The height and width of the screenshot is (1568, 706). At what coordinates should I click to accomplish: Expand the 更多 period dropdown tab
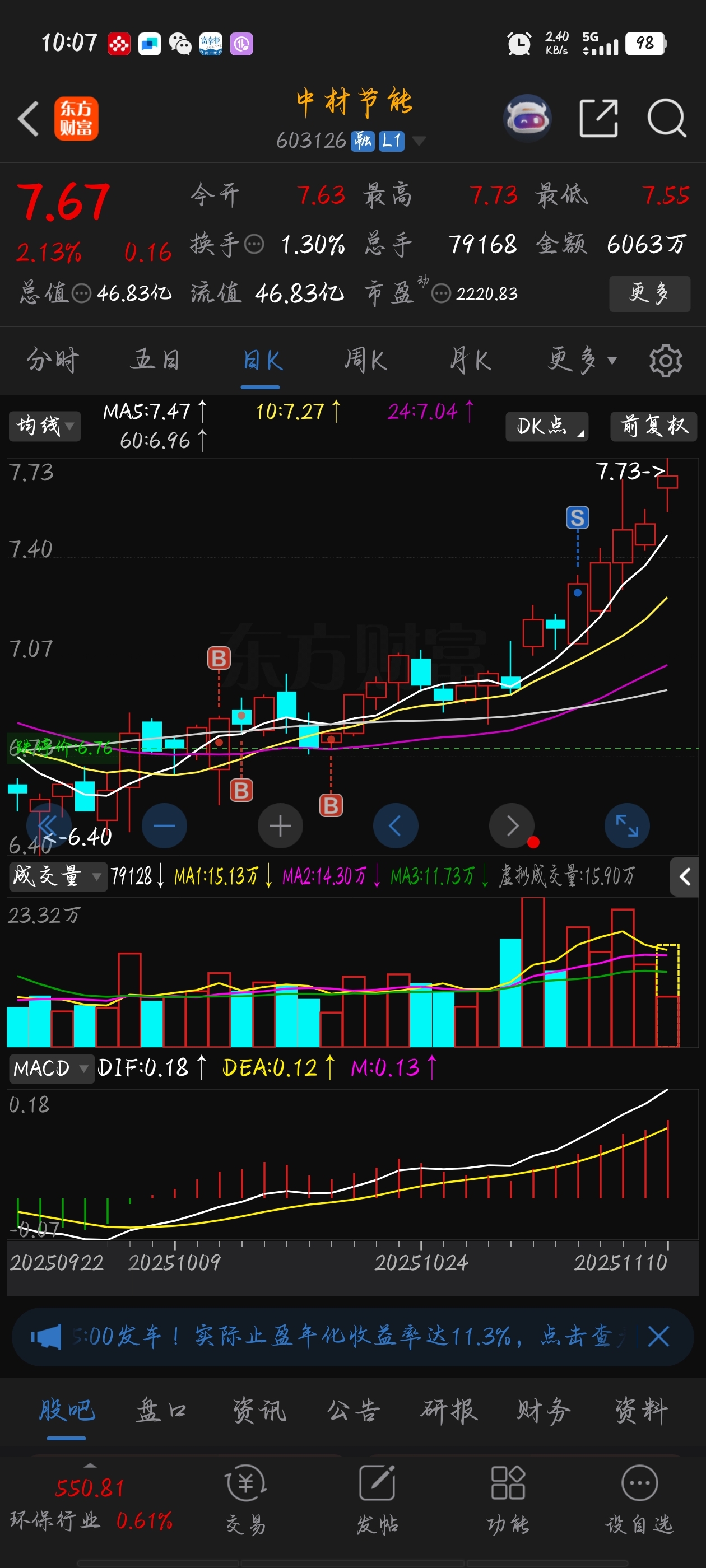coord(581,360)
